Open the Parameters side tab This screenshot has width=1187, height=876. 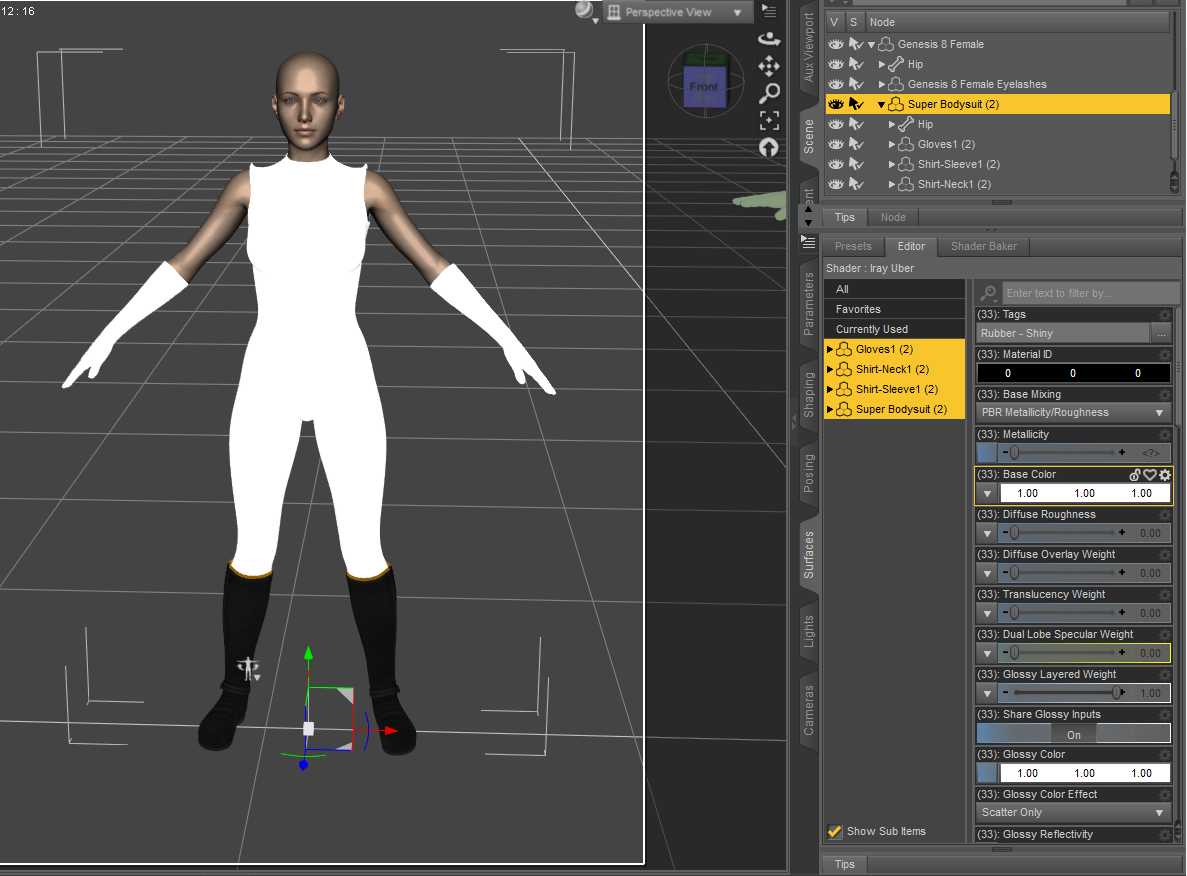(x=808, y=303)
